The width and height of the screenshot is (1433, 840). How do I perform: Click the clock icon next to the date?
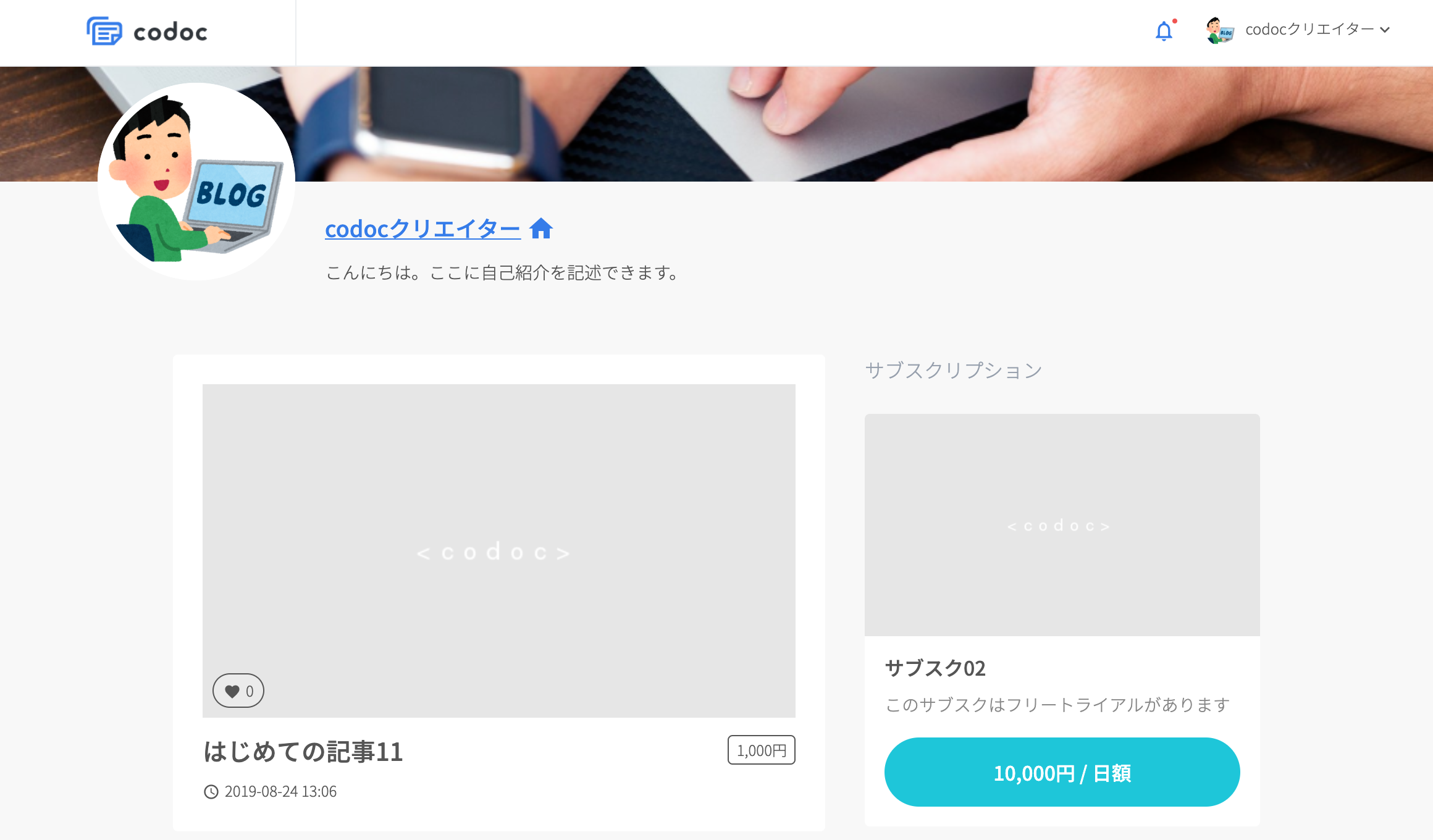[211, 792]
